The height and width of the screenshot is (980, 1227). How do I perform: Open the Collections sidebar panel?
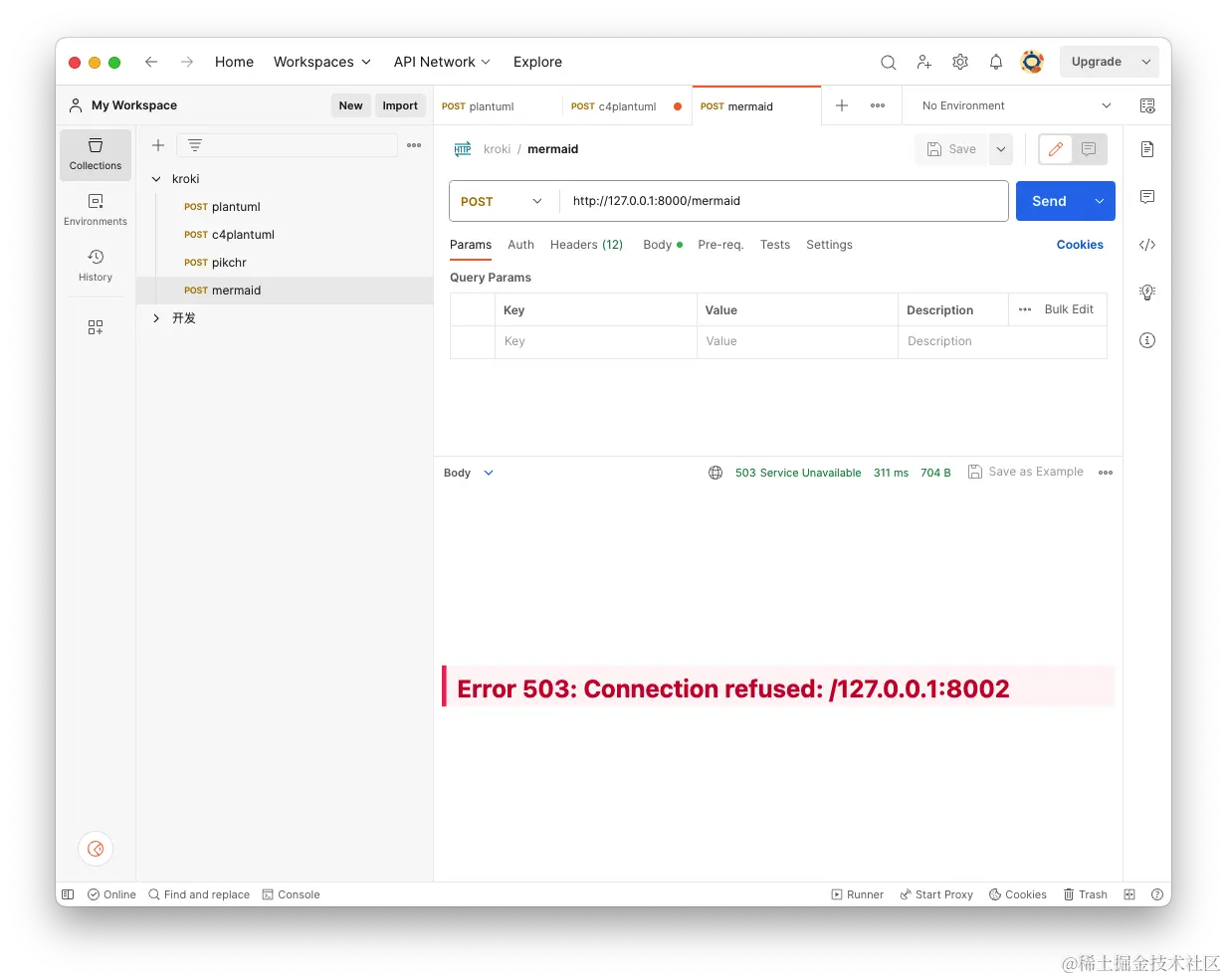click(96, 154)
